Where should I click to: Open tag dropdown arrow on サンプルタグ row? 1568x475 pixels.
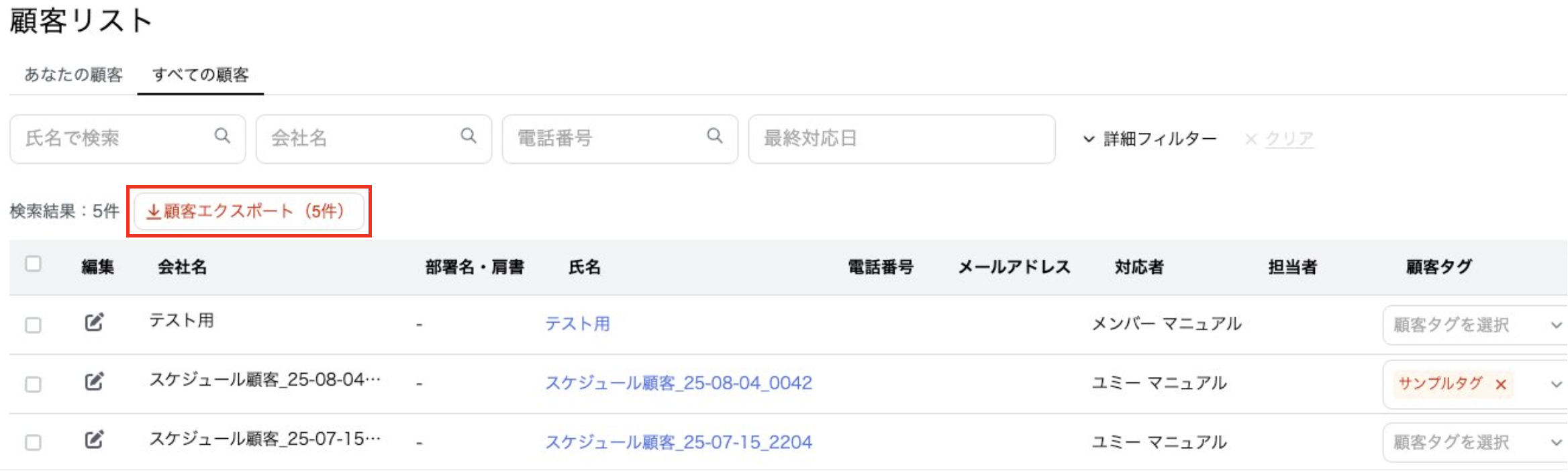[1556, 384]
